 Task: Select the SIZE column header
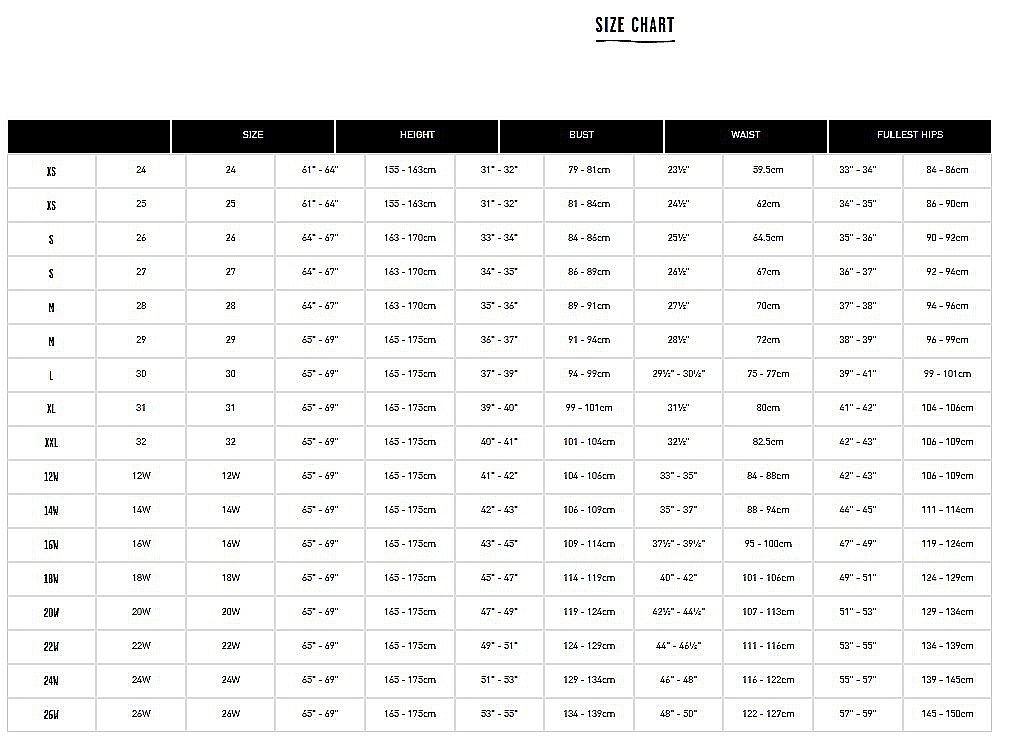(253, 135)
